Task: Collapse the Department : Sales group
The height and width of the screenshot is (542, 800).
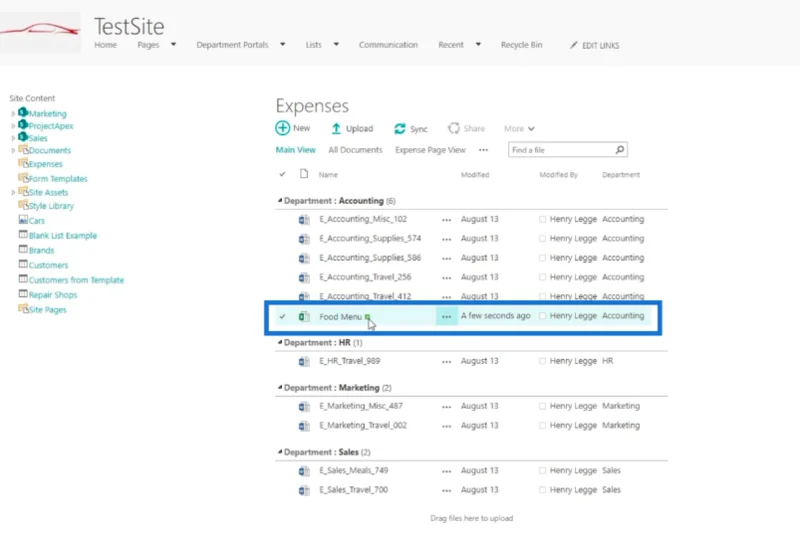Action: (x=280, y=452)
